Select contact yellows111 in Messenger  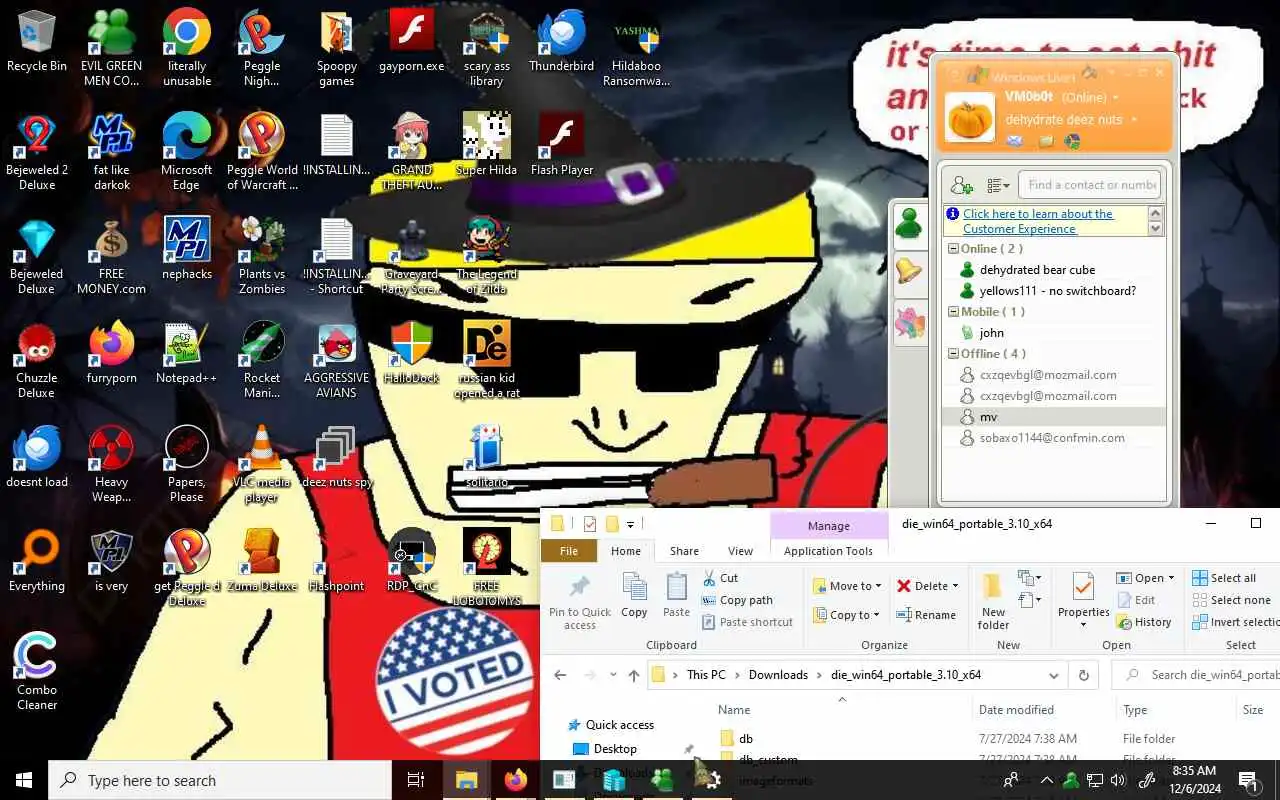[1057, 291]
